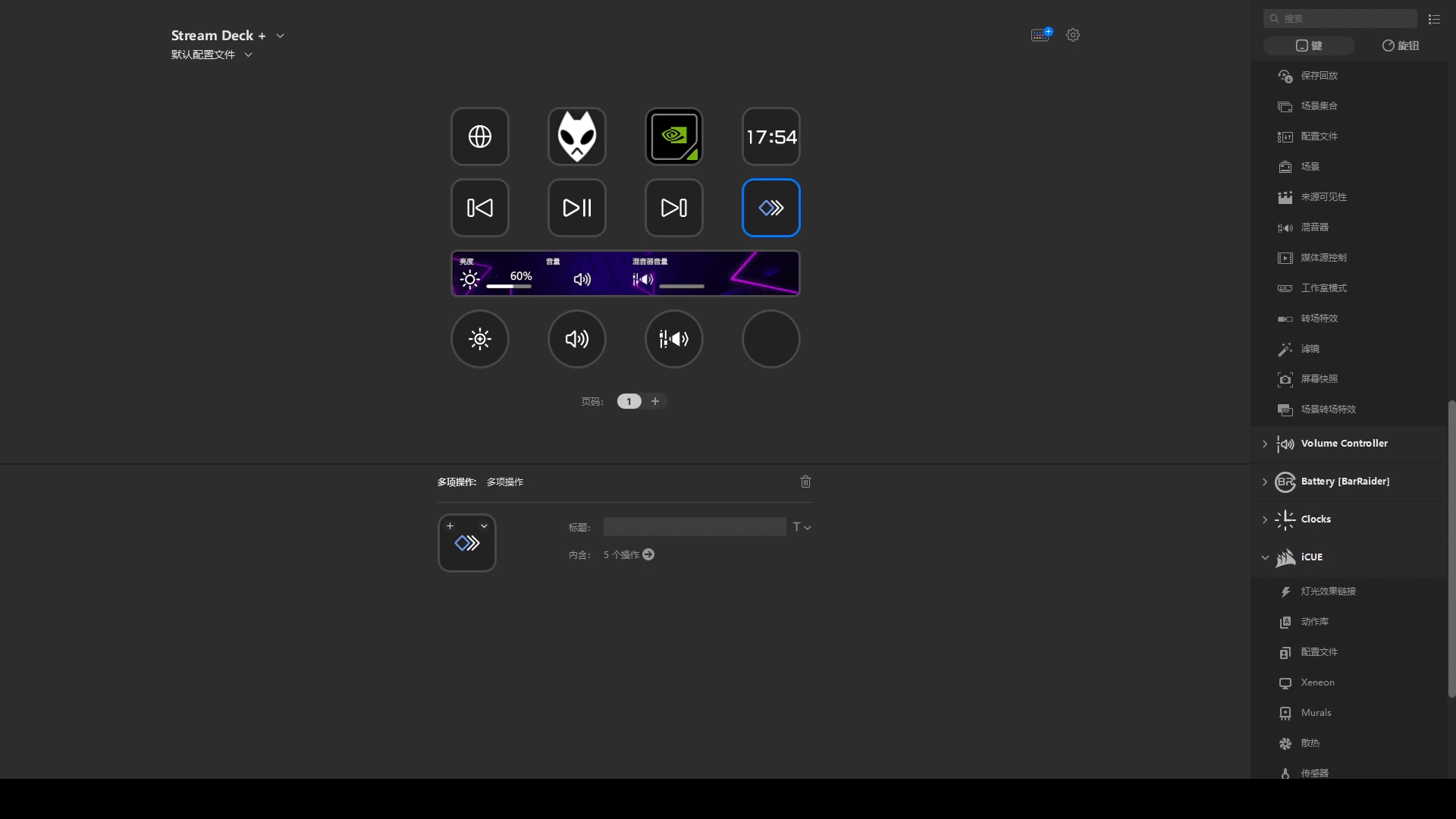
Task: Click the volume speaker icon
Action: [576, 338]
